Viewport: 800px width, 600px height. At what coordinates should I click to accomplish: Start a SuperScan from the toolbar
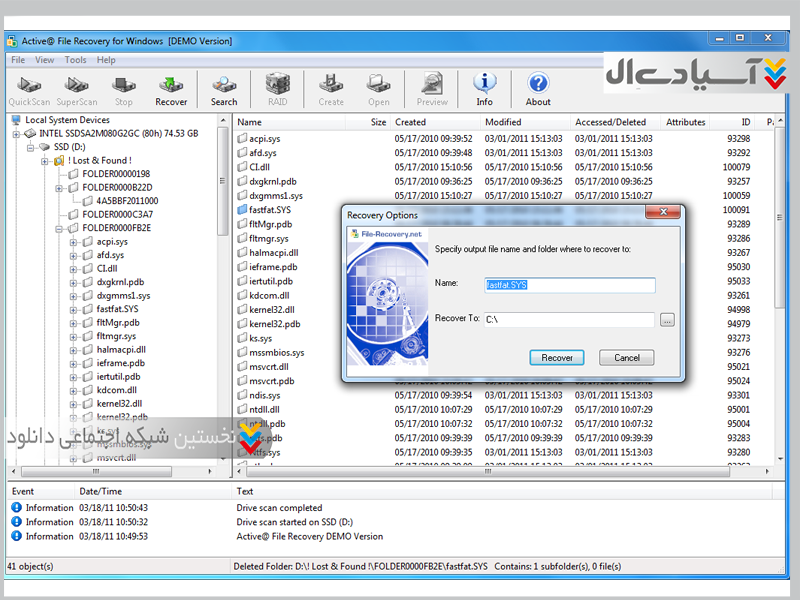point(77,89)
